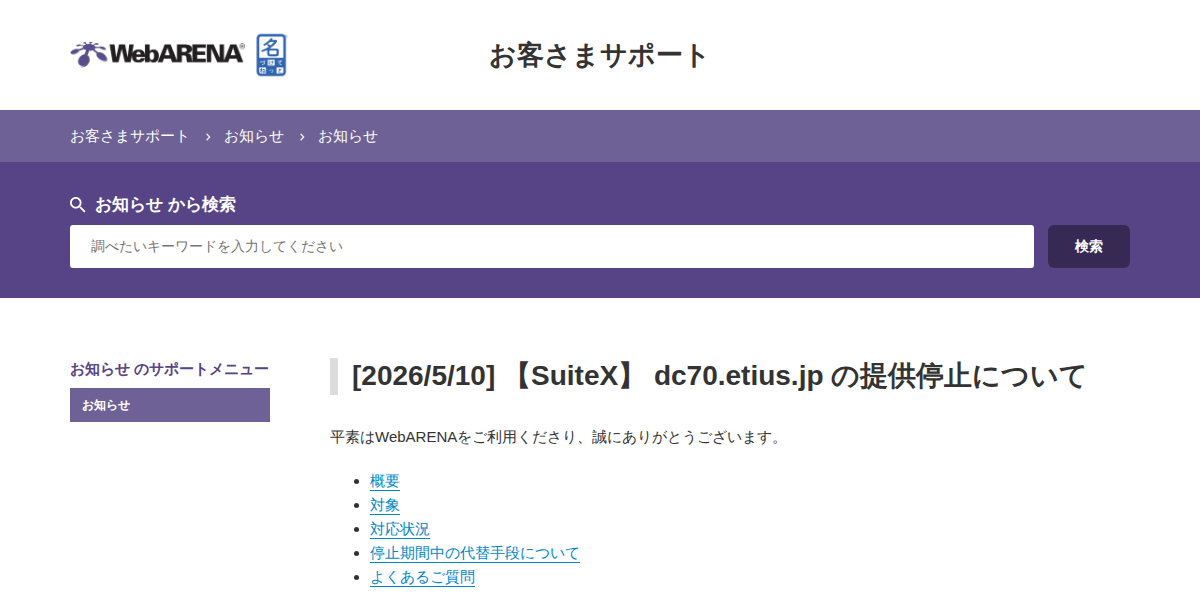Open 停止期間中の代替手段について anchor link
Viewport: 1200px width, 600px height.
pyautogui.click(x=475, y=553)
